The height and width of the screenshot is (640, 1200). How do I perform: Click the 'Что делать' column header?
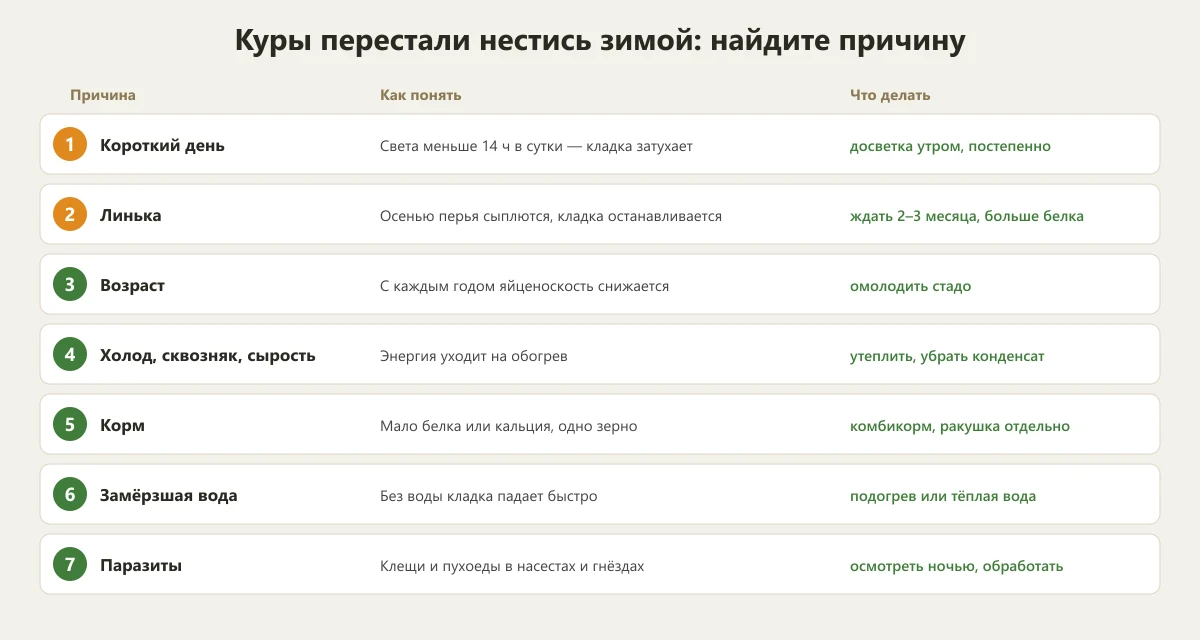coord(890,95)
